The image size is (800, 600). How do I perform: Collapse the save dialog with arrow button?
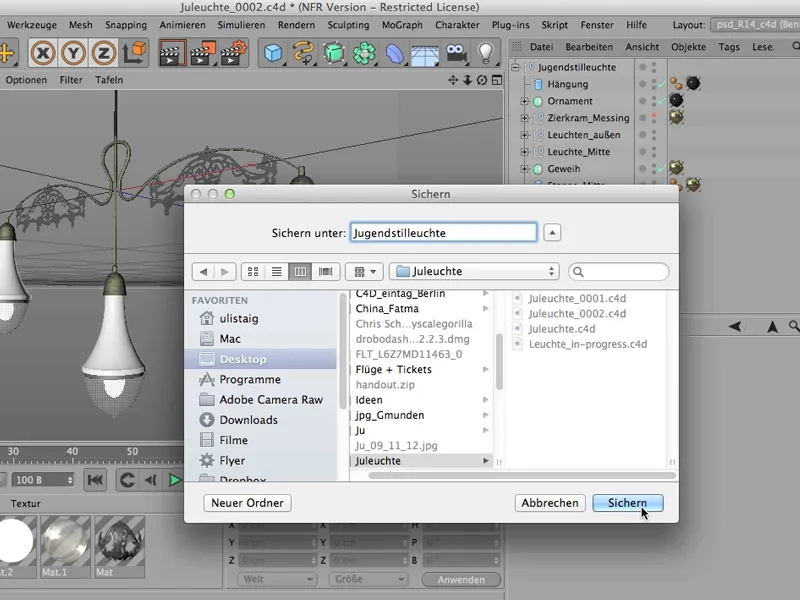point(552,233)
